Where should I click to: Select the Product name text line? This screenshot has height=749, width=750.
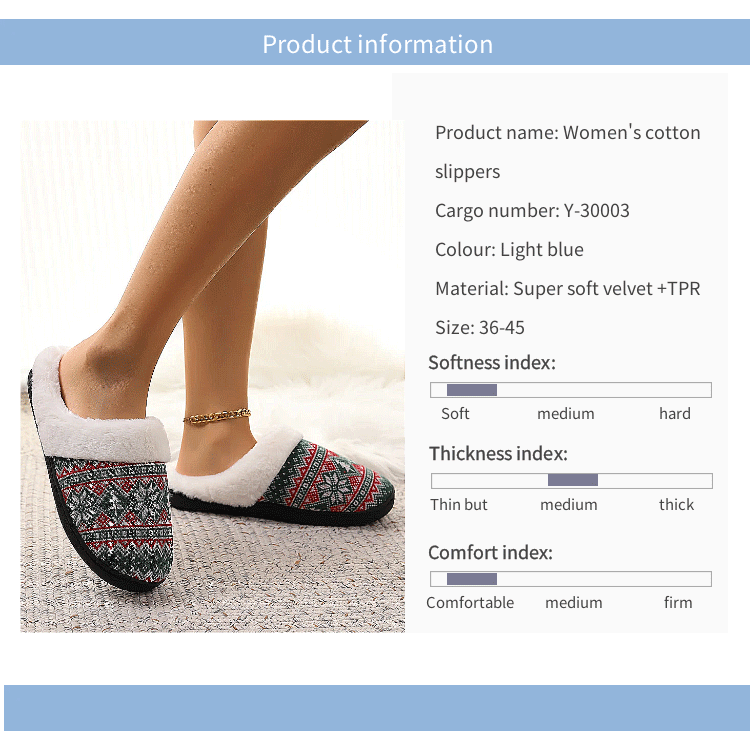[x=567, y=152]
